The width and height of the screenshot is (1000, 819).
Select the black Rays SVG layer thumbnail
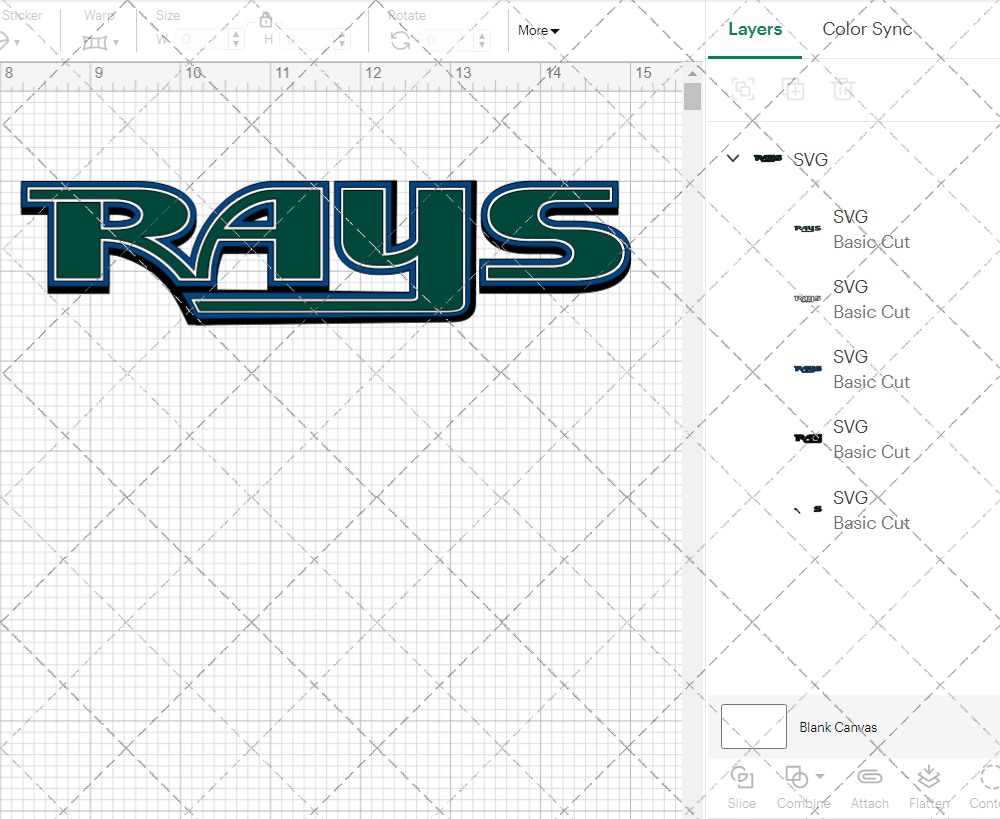(x=807, y=438)
